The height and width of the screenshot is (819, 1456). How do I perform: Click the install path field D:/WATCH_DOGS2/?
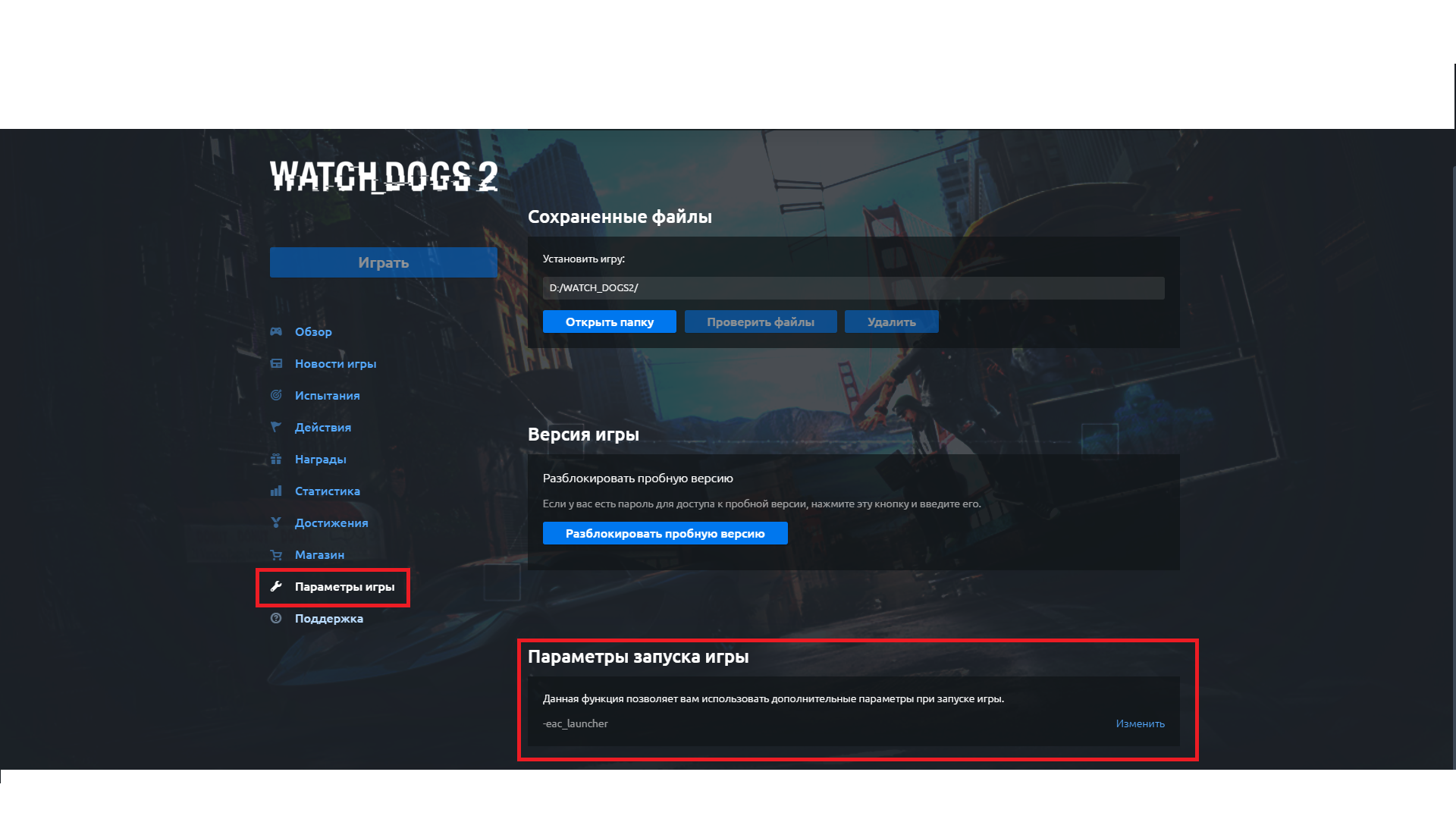click(x=853, y=288)
